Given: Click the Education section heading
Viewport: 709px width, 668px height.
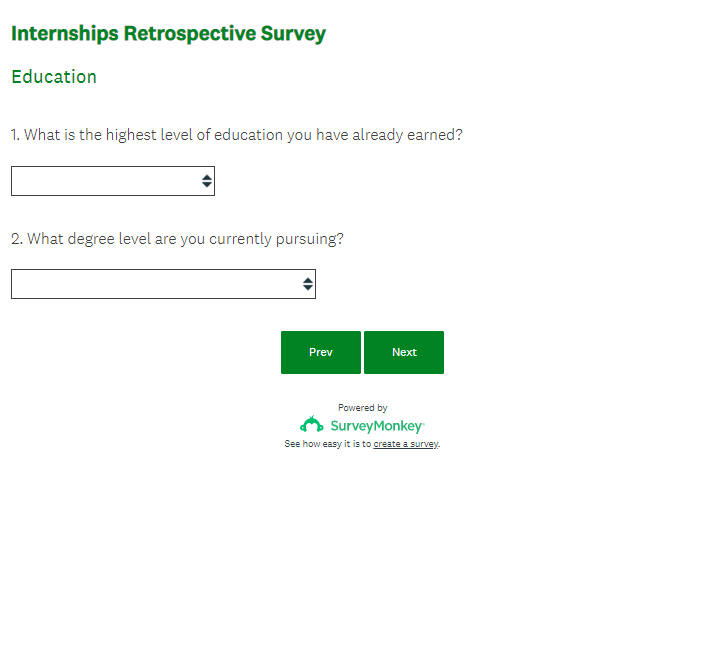Looking at the screenshot, I should tap(54, 77).
